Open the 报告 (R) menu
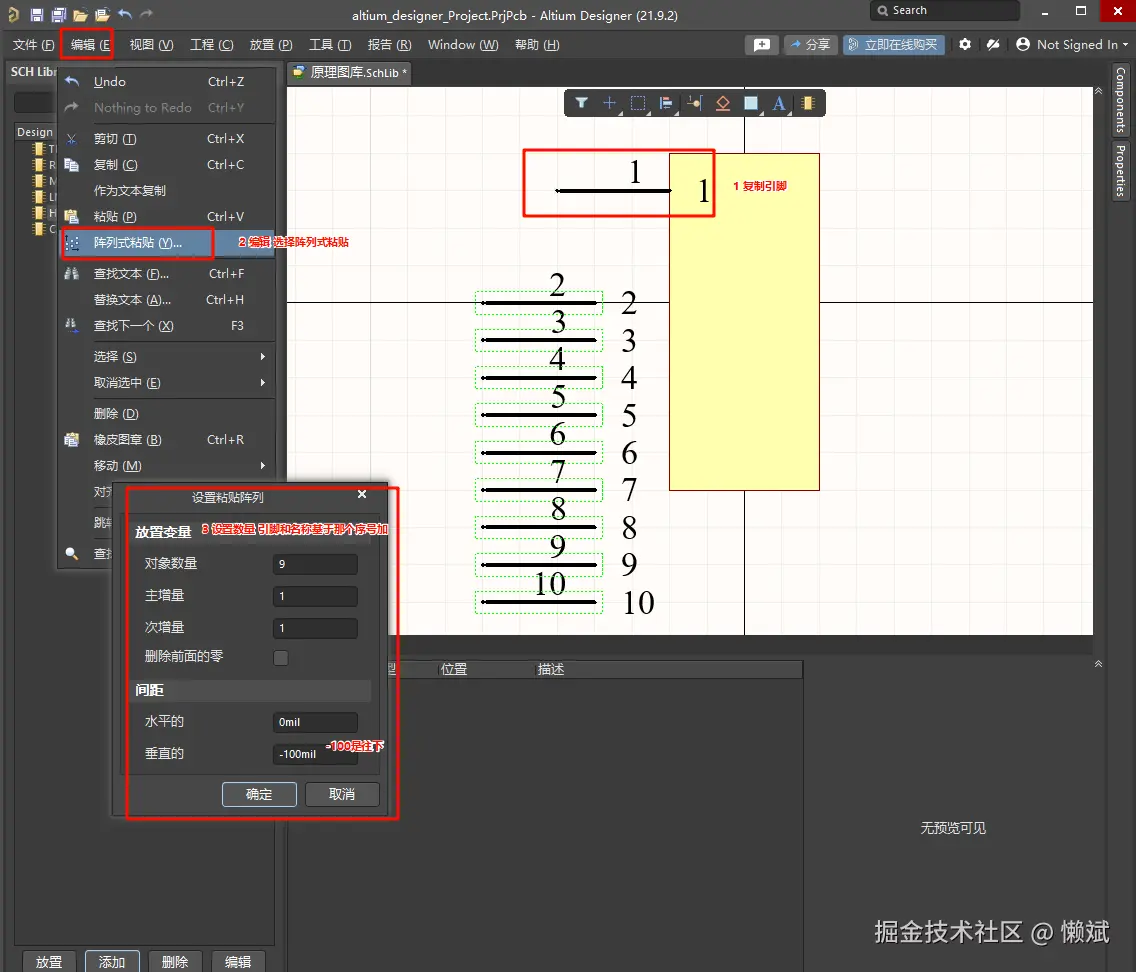 390,45
